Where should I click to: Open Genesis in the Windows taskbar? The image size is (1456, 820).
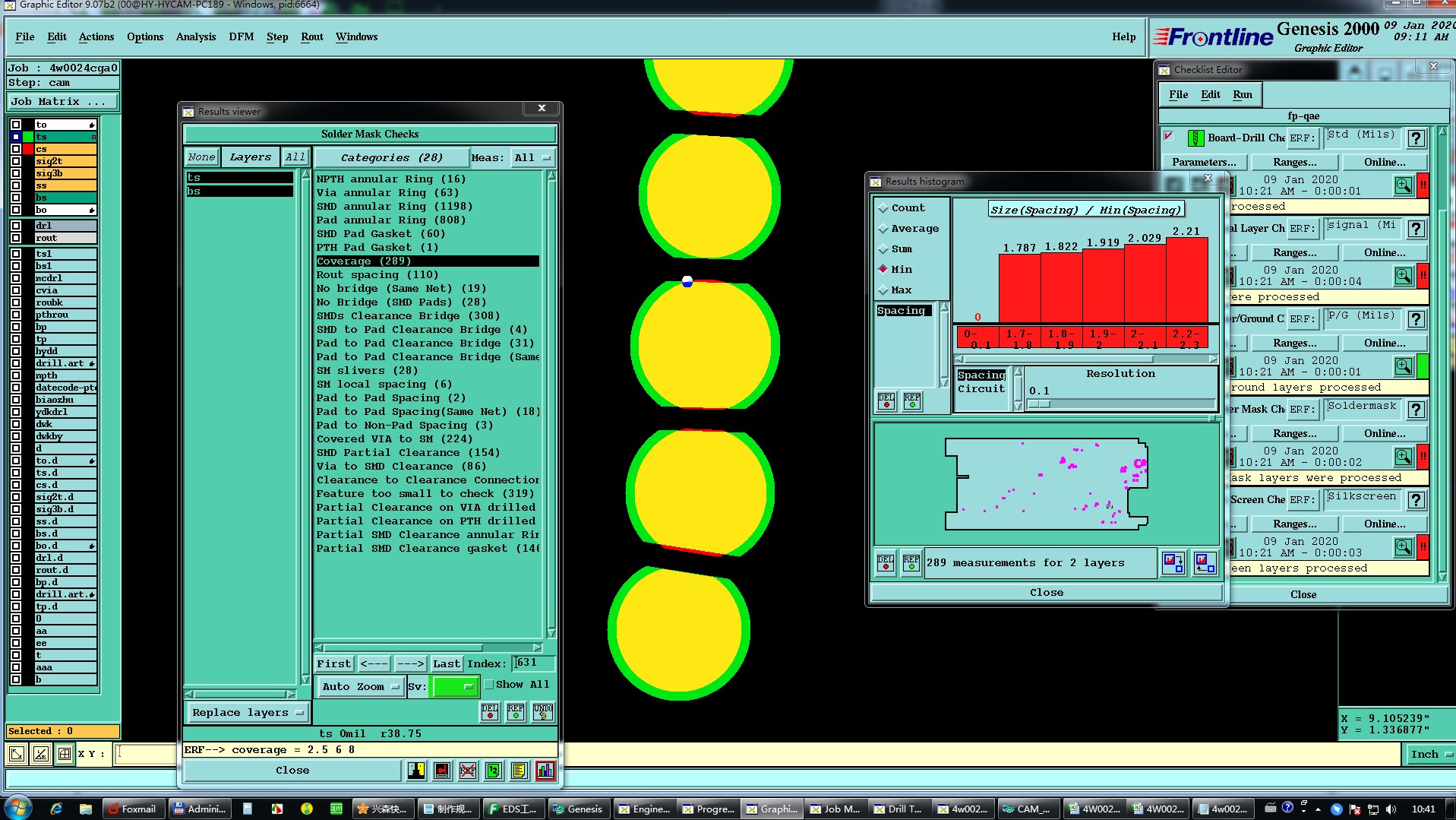[578, 809]
